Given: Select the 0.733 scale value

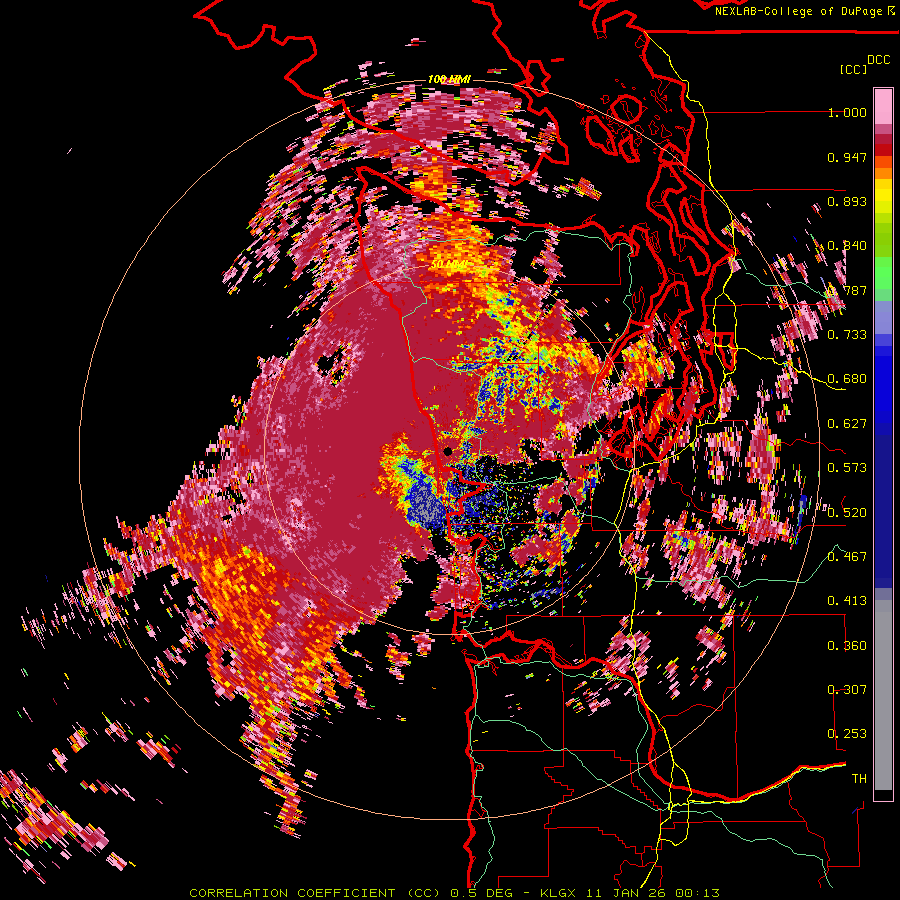Looking at the screenshot, I should [847, 335].
